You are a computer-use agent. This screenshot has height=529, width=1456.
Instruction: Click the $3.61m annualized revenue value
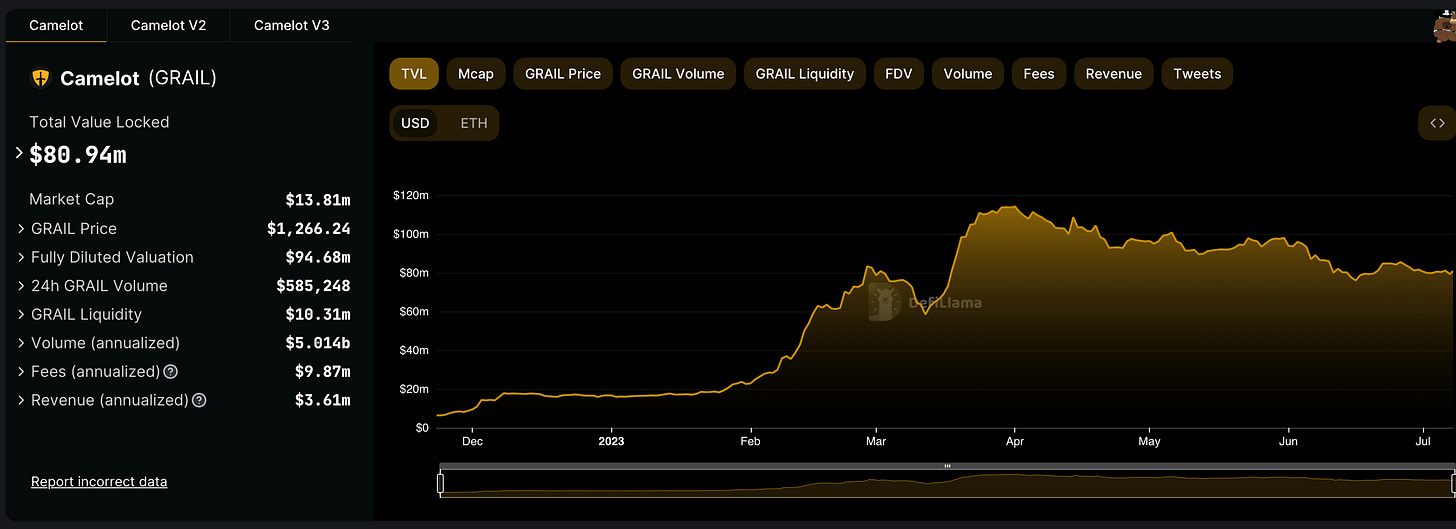pos(322,400)
